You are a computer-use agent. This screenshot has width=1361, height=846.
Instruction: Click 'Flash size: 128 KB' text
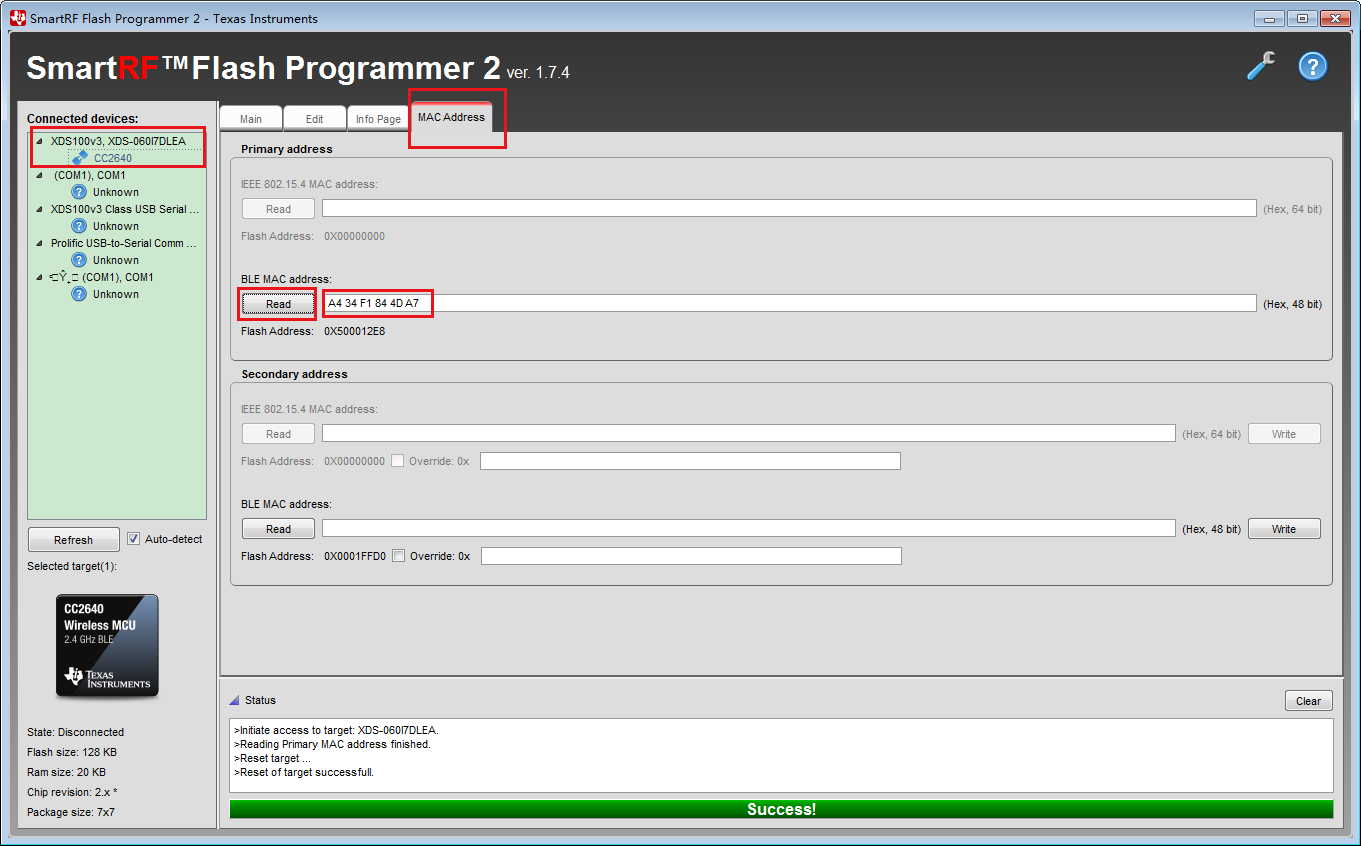[x=72, y=752]
